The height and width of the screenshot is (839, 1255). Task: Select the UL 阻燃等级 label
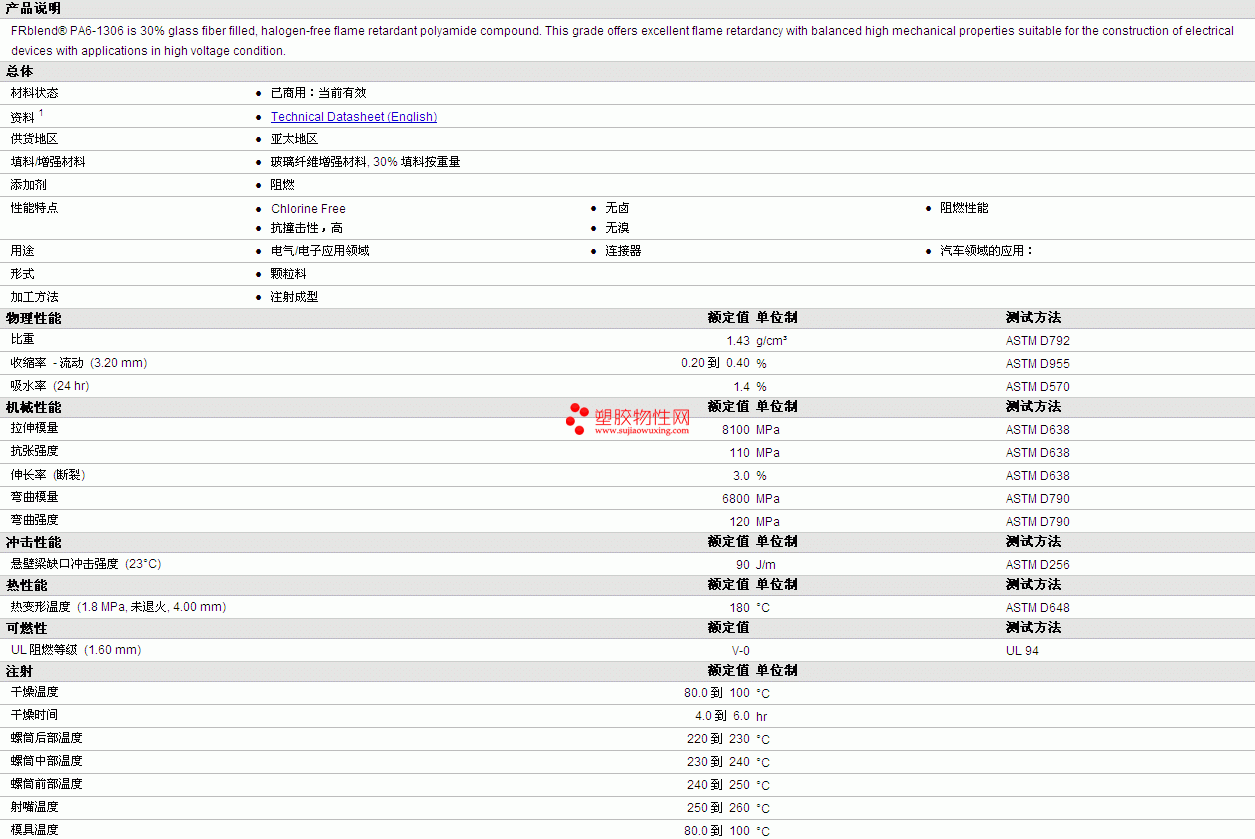click(76, 650)
